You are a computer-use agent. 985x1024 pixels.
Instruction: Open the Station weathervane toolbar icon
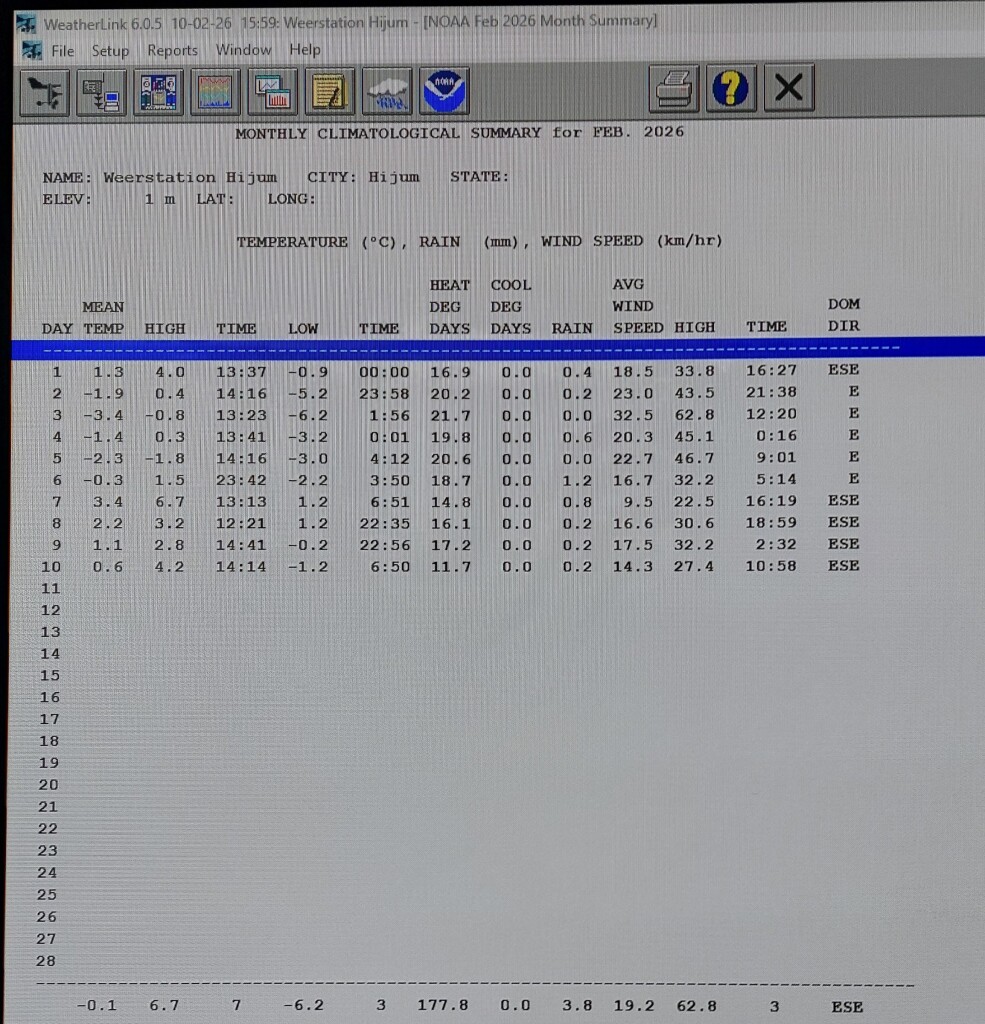44,93
